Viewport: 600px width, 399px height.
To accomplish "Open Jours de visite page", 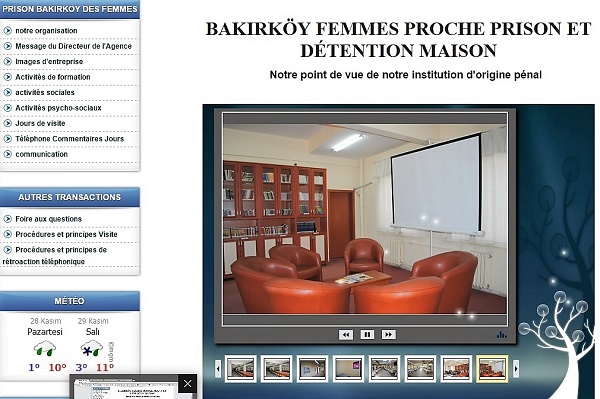I will [40, 123].
